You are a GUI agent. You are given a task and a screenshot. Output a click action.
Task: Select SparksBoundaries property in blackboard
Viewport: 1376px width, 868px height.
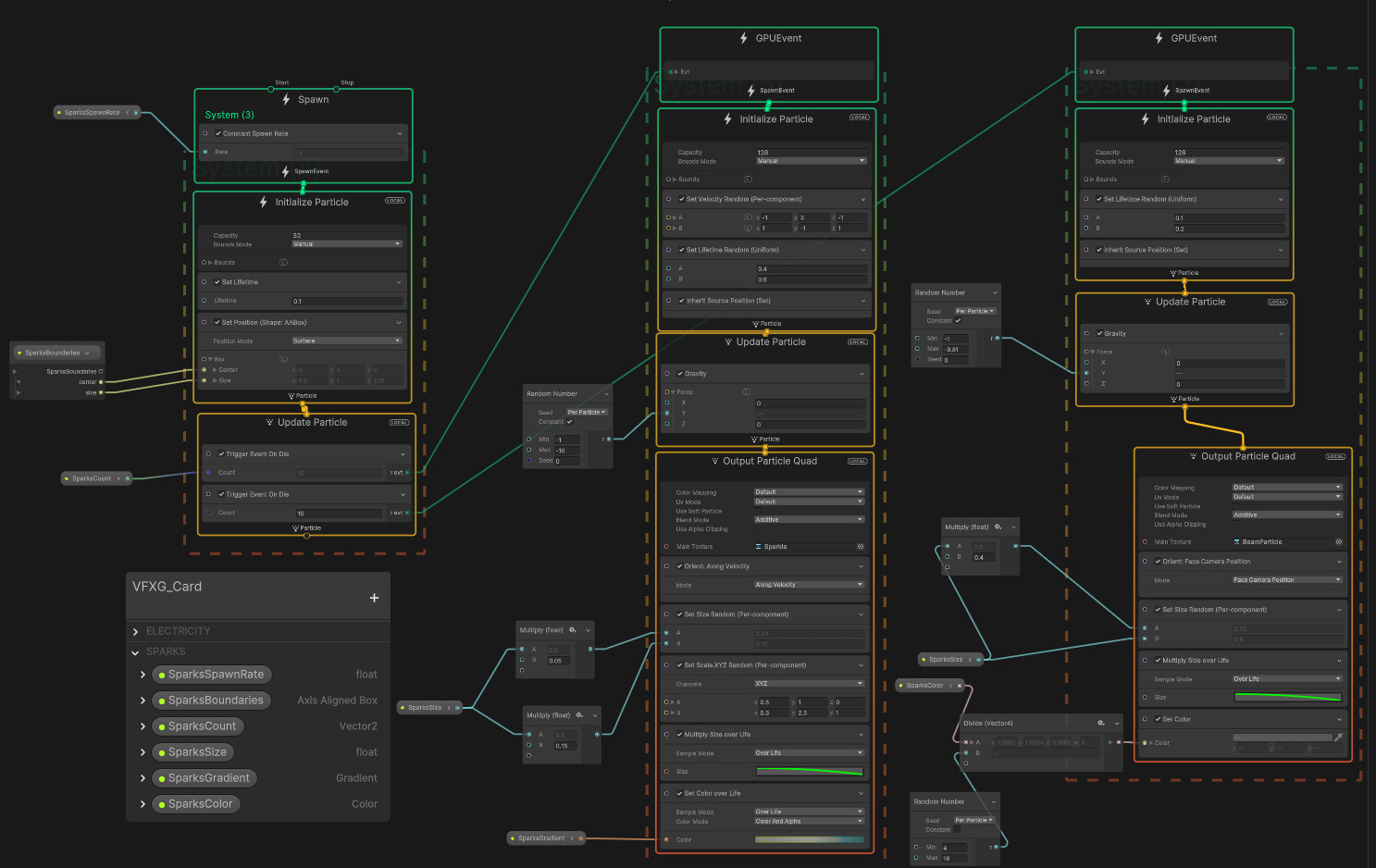(x=212, y=701)
